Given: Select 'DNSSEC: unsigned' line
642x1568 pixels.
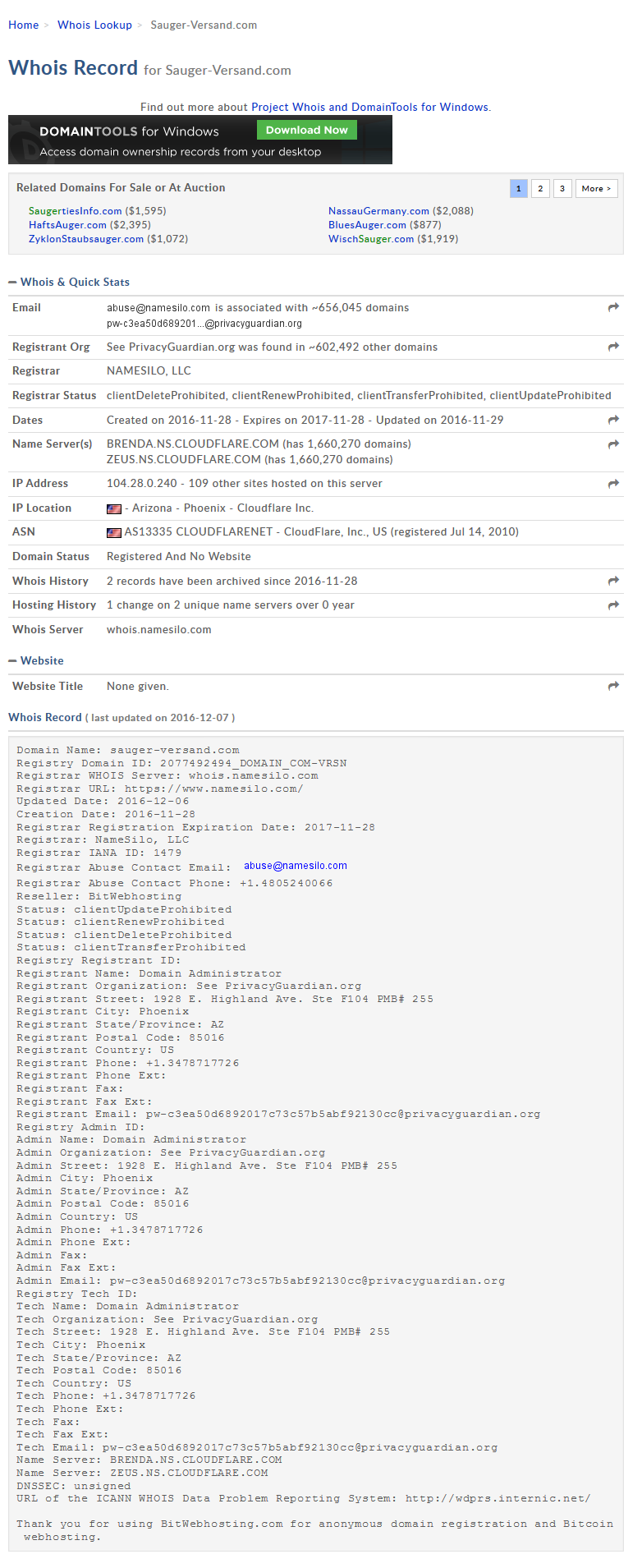Looking at the screenshot, I should [74, 1486].
